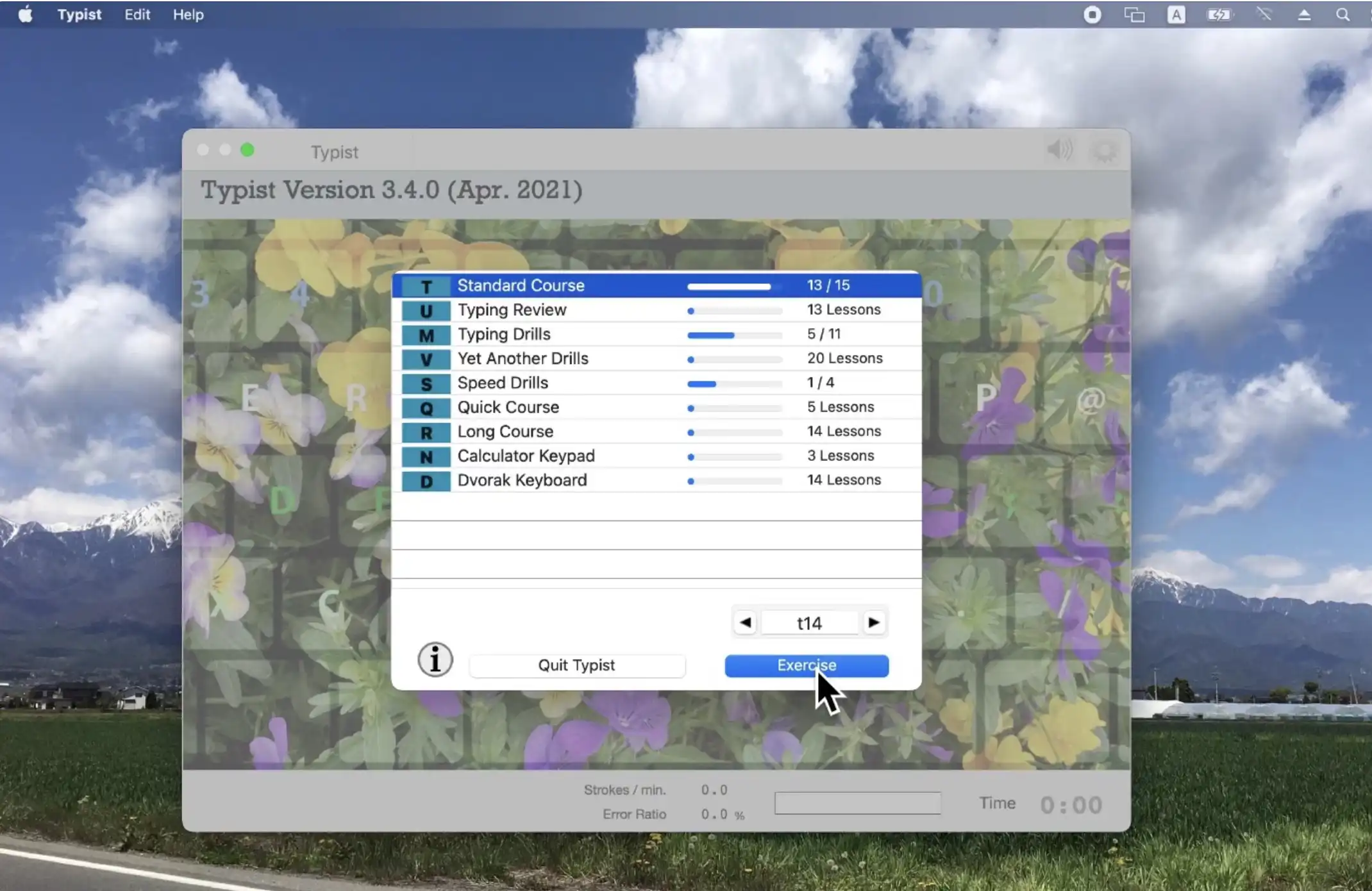Click the 3 Lessons label
This screenshot has height=891, width=1372.
click(x=841, y=456)
